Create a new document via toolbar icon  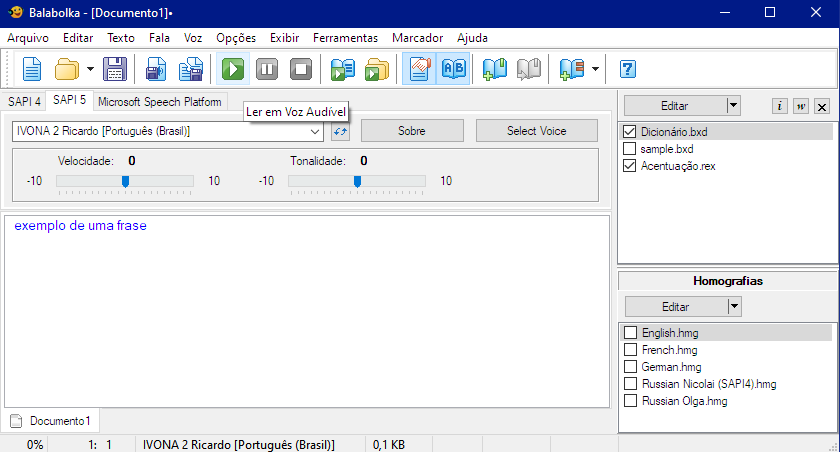(x=33, y=69)
